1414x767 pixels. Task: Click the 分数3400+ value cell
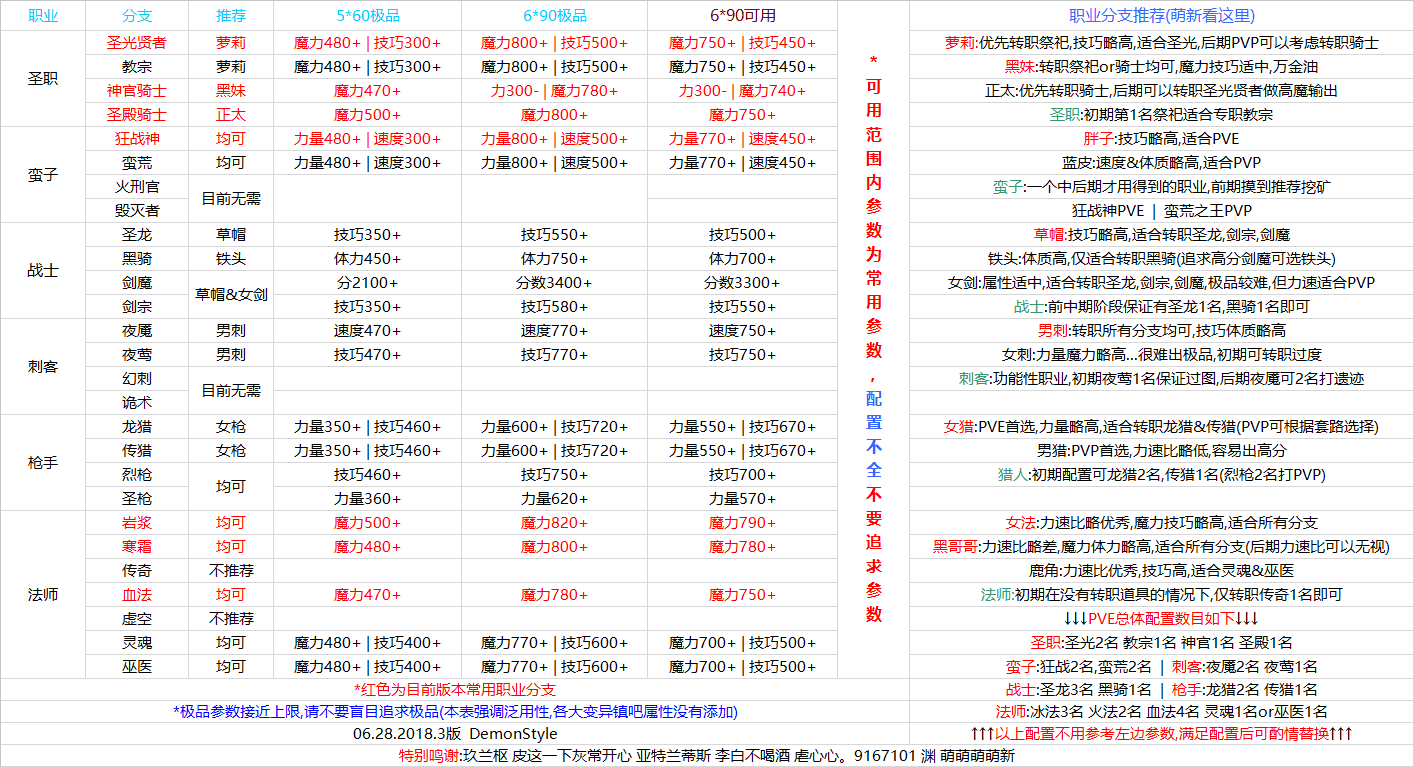coord(554,283)
